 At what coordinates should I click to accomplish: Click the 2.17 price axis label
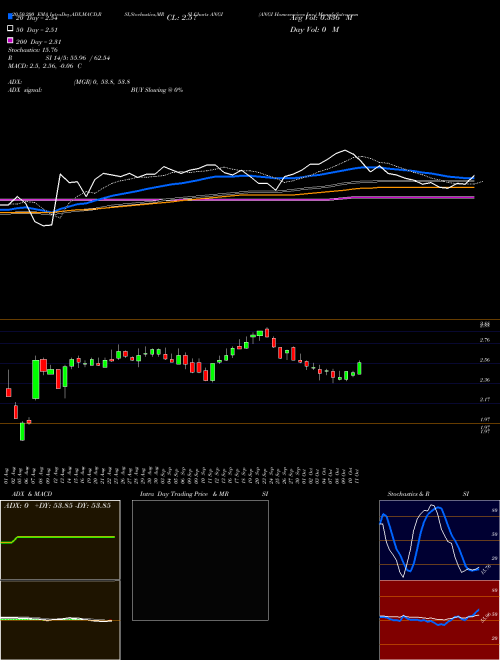(484, 399)
